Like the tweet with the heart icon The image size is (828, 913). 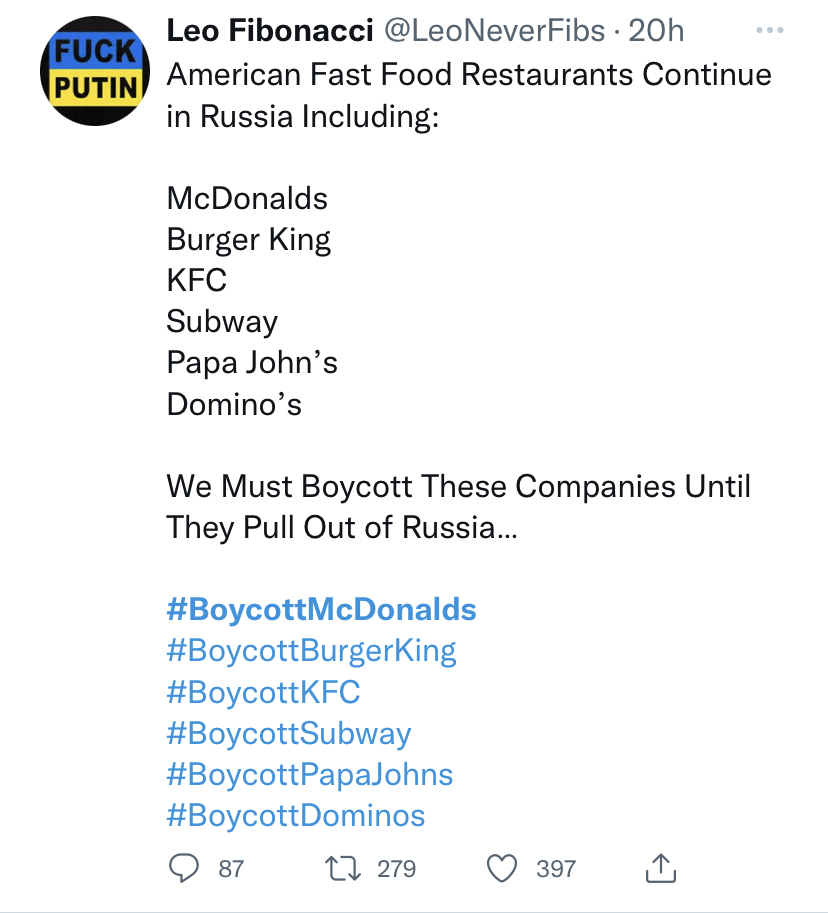[x=501, y=869]
